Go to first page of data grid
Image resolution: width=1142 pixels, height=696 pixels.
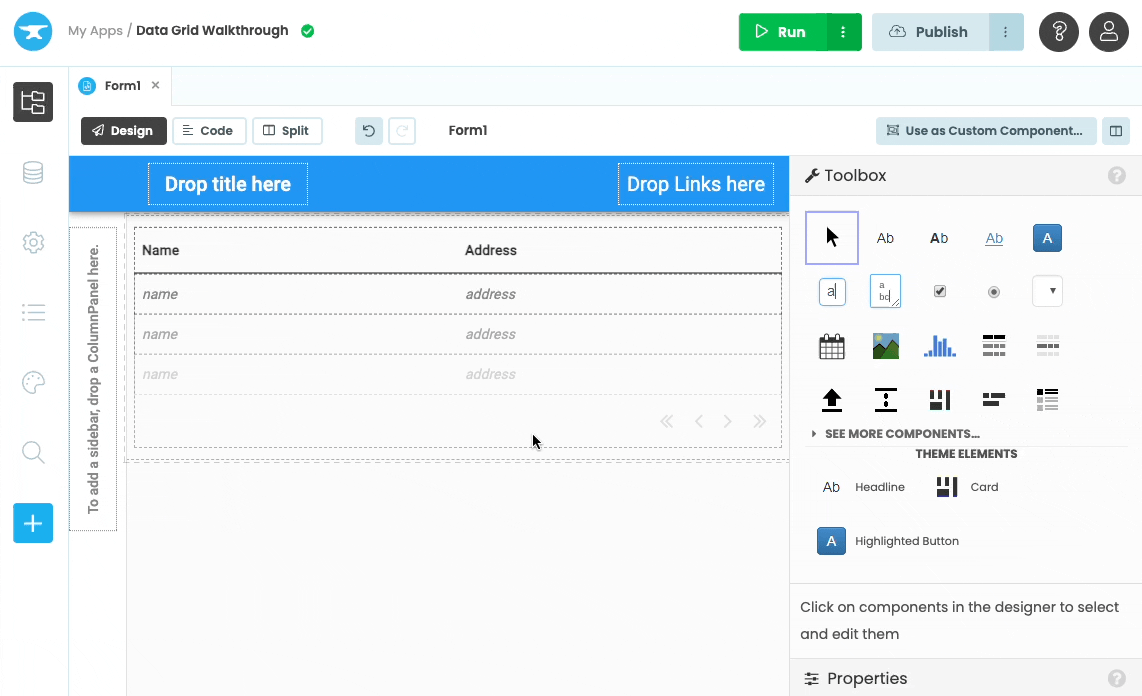[666, 422]
